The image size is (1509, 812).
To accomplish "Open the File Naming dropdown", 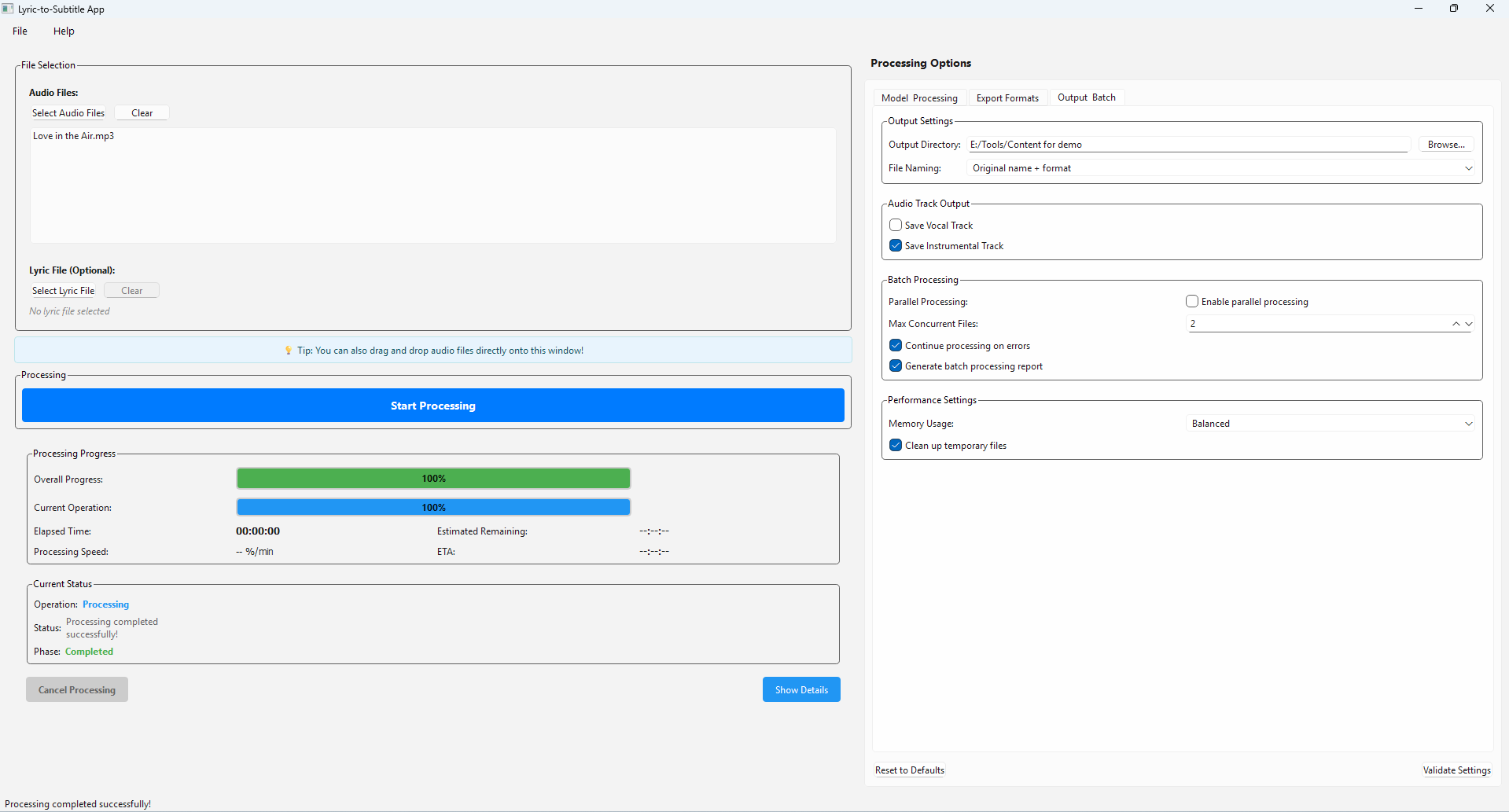I will (x=1221, y=168).
